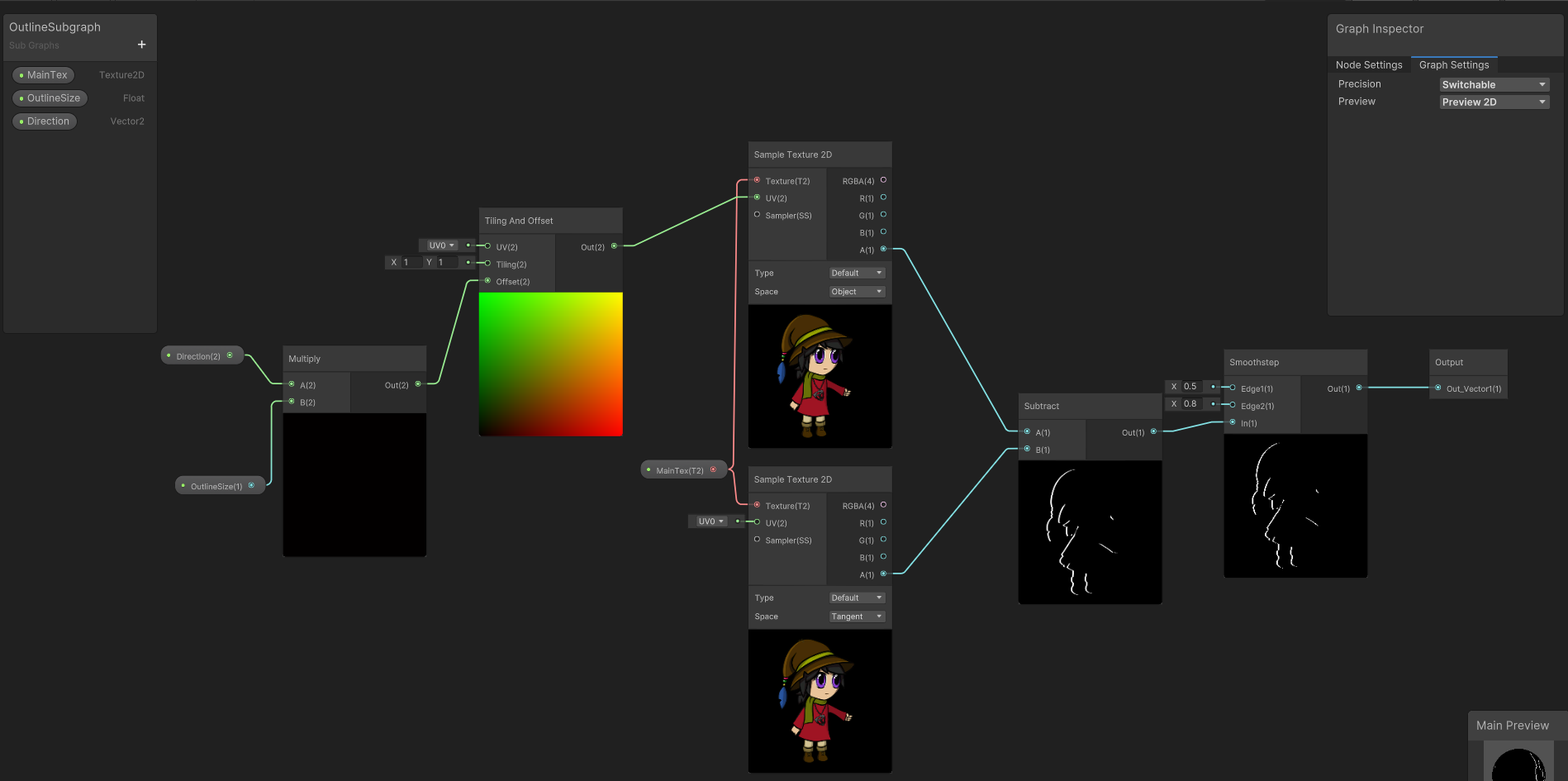Open the Precision dropdown showing Switchable
The height and width of the screenshot is (781, 1568).
pos(1493,83)
